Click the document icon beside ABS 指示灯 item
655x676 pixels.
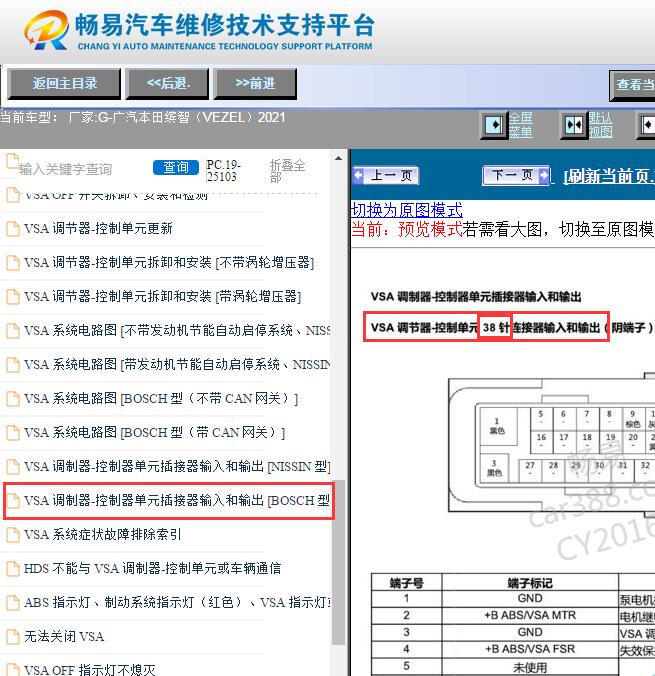tap(13, 602)
